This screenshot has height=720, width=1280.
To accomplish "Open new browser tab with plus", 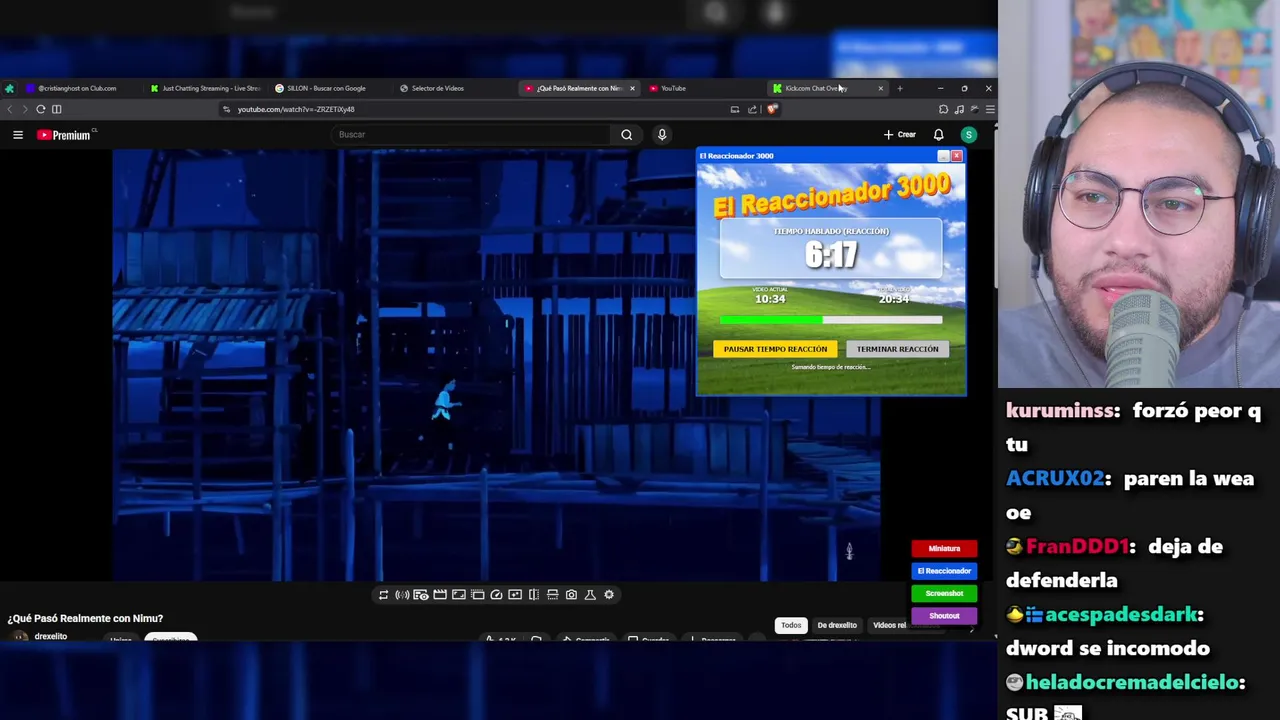I will point(899,88).
